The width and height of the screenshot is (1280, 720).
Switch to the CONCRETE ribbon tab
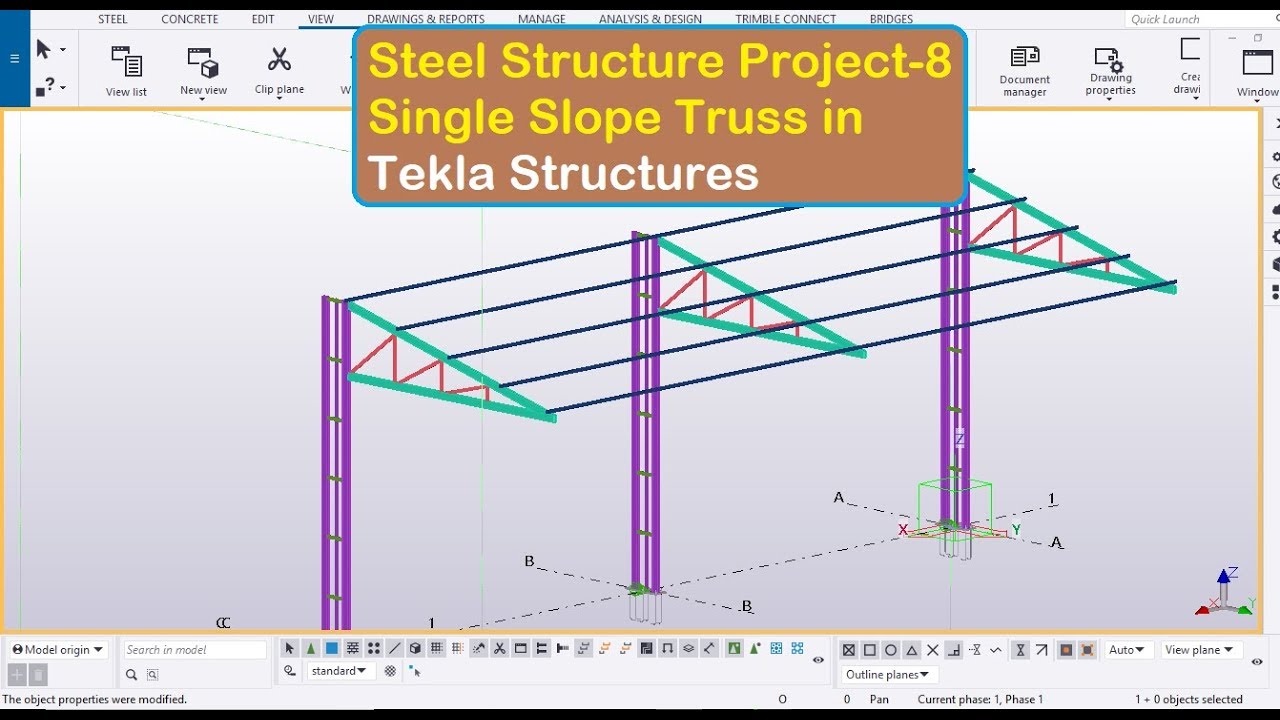190,19
